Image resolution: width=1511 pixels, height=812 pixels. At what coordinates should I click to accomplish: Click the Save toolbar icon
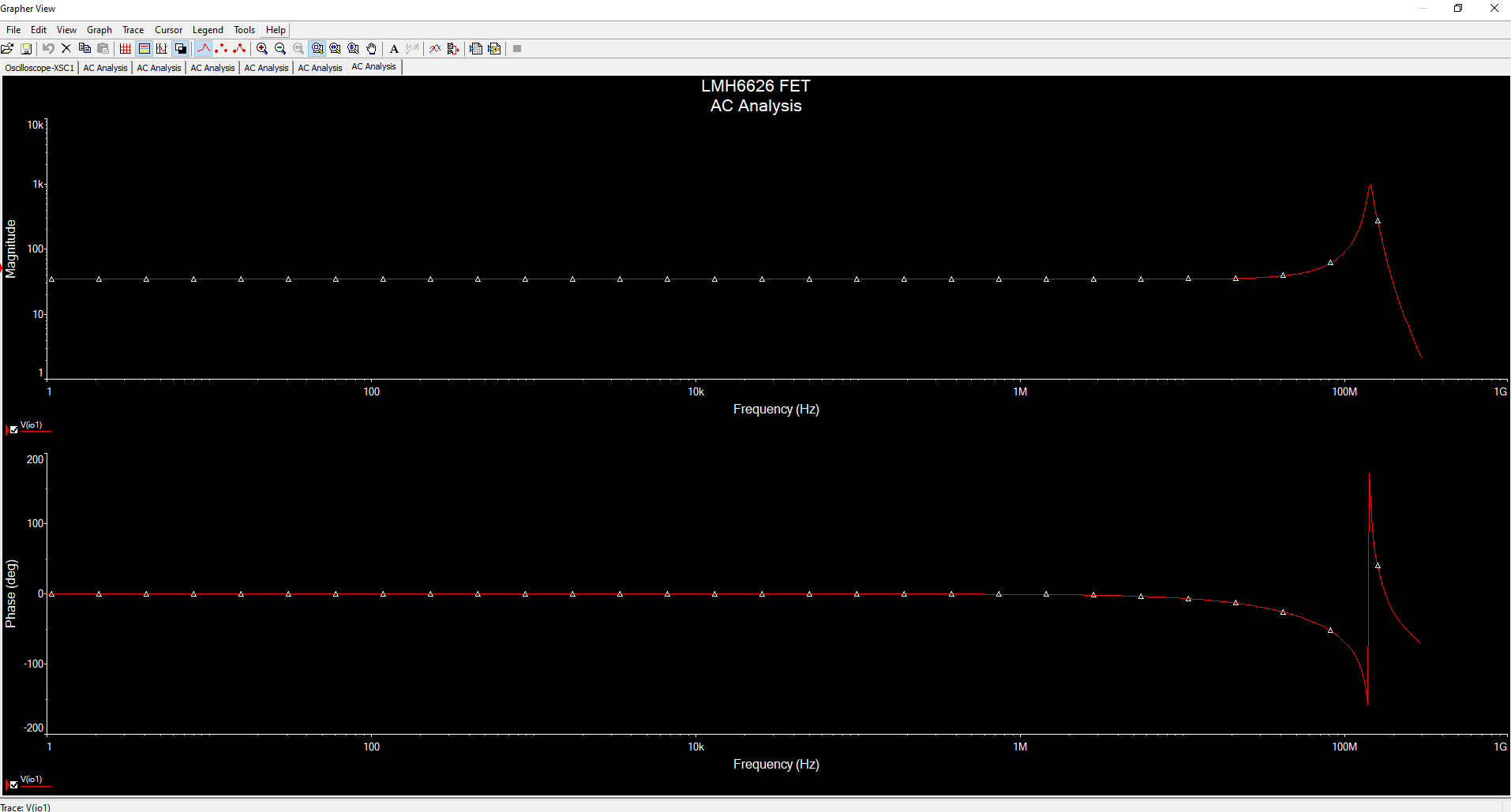coord(26,49)
